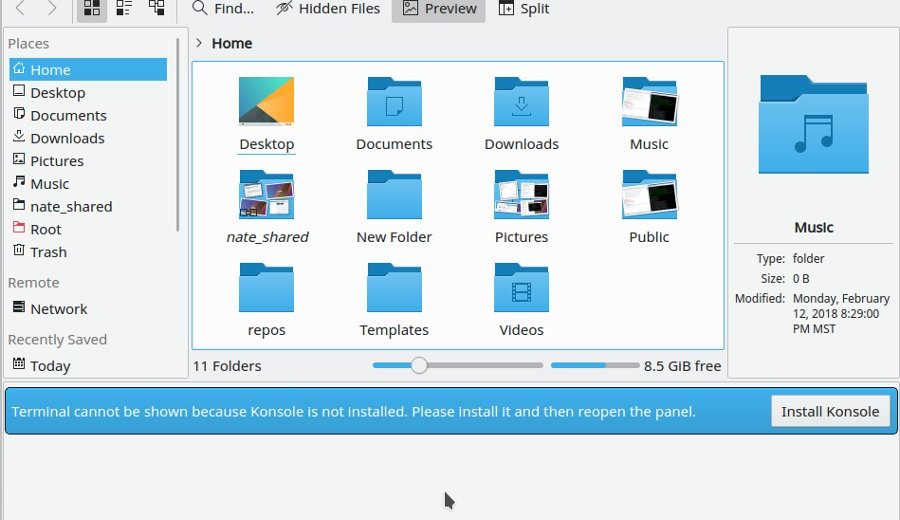Open Network under Remote places

(x=58, y=309)
